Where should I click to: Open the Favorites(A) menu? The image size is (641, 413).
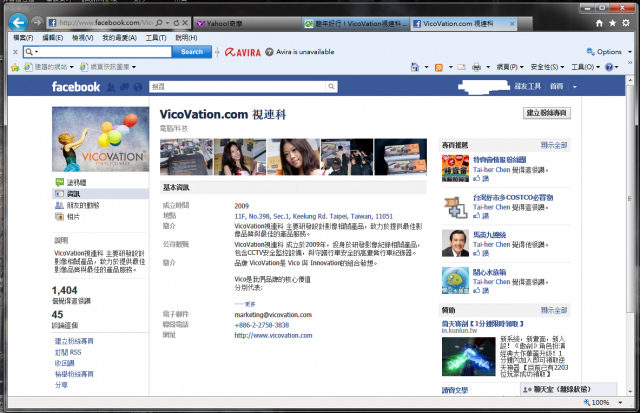(119, 38)
